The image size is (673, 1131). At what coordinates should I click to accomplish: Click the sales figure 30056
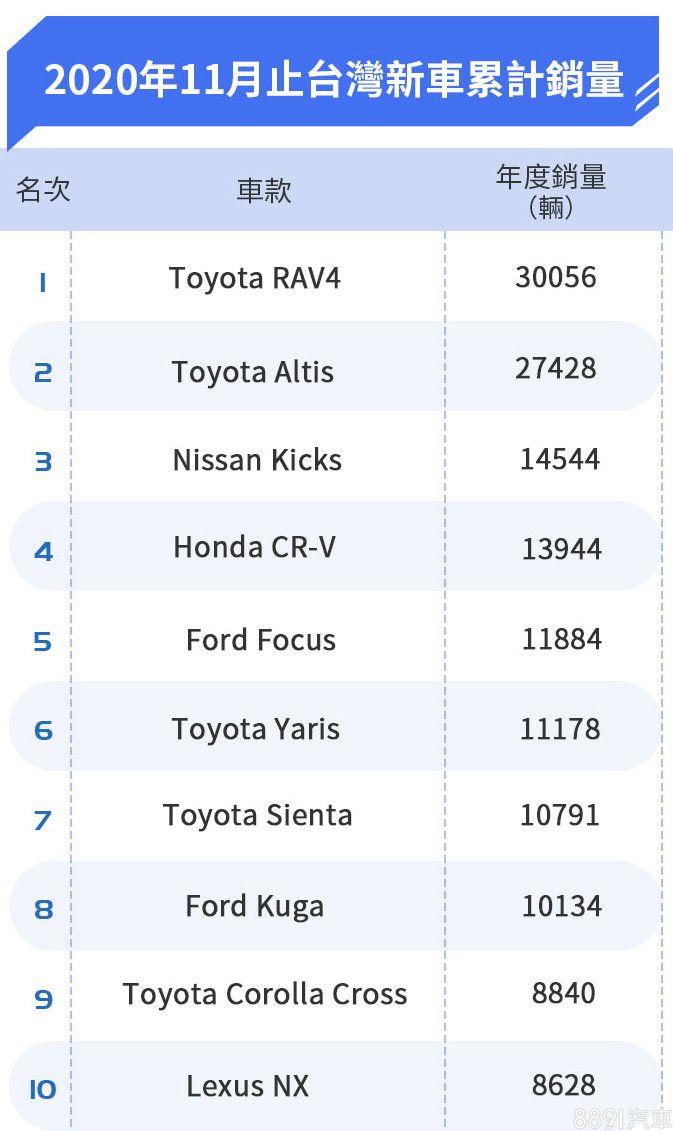[x=556, y=277]
